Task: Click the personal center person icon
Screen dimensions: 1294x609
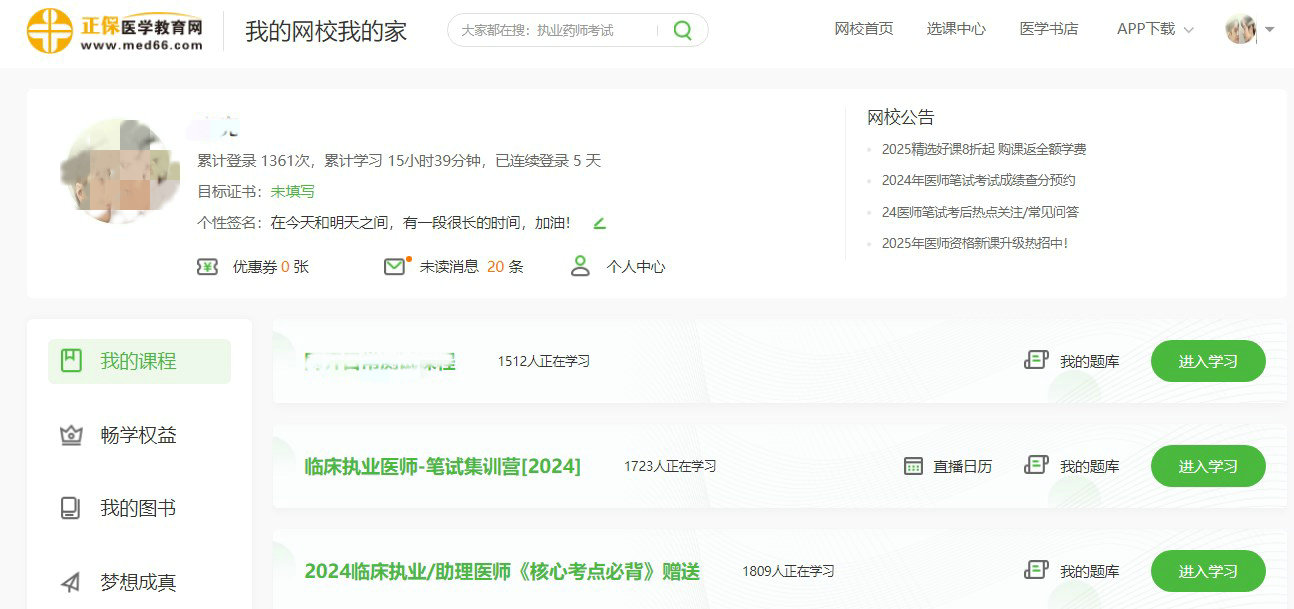Action: coord(580,267)
